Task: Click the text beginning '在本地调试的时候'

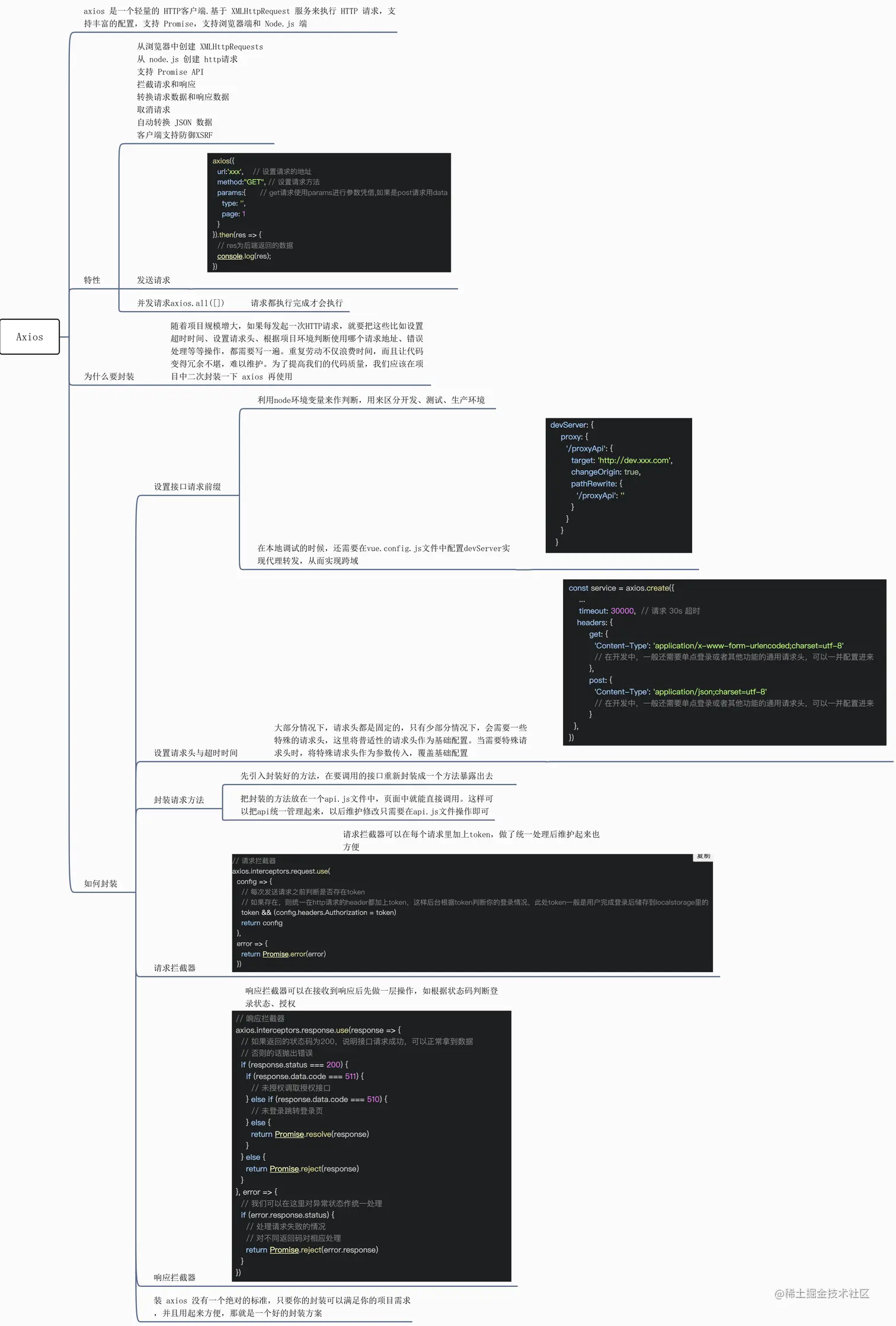Action: [x=383, y=555]
